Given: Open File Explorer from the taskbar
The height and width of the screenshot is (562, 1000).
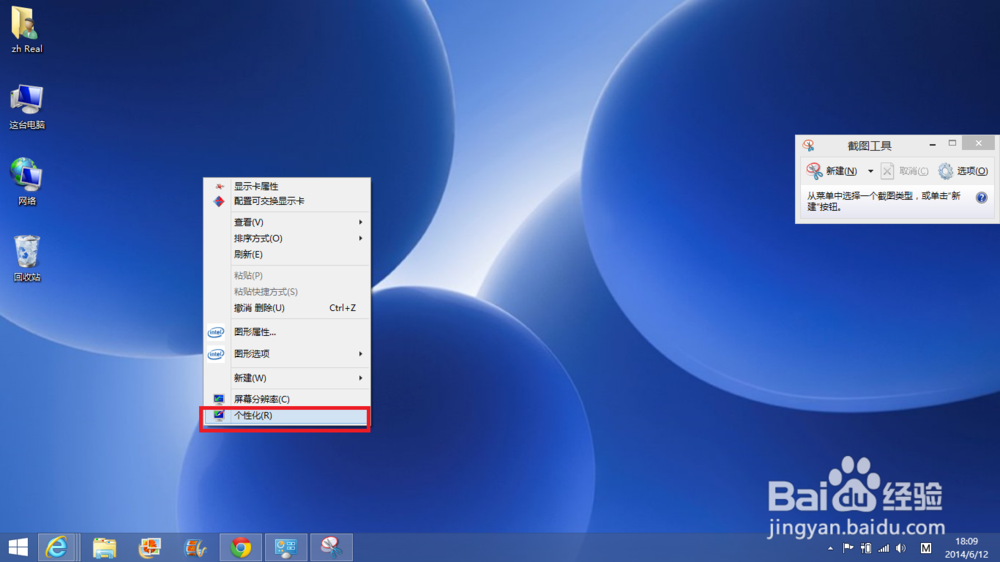Looking at the screenshot, I should pos(104,547).
